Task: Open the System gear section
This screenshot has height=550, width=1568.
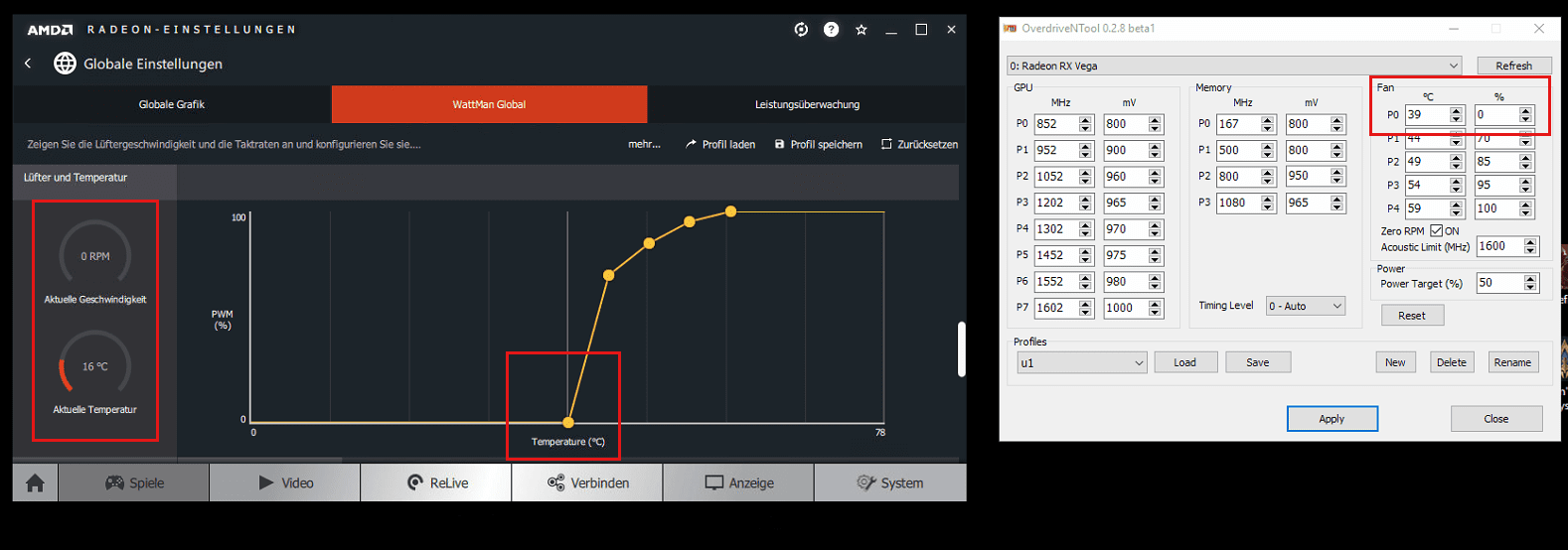Action: coord(889,482)
